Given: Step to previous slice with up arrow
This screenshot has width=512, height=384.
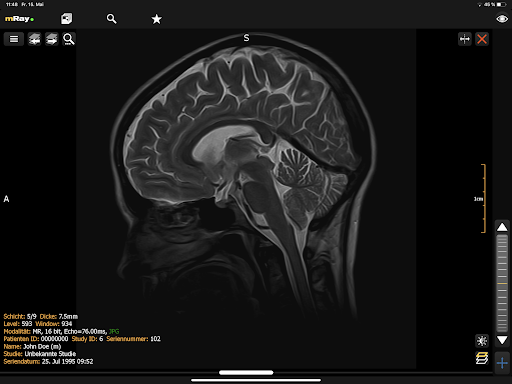Looking at the screenshot, I should click(502, 227).
